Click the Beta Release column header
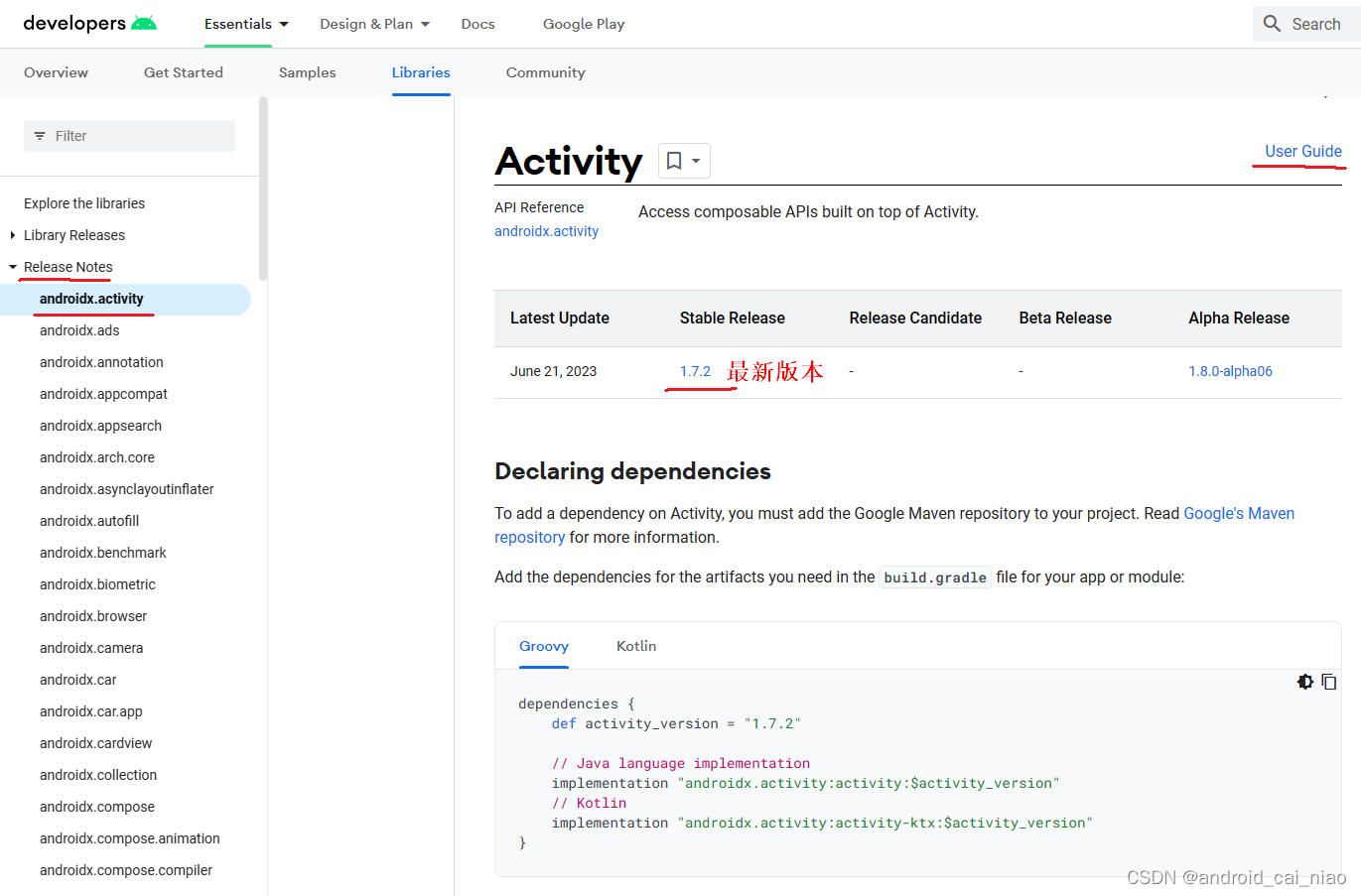 (x=1065, y=318)
